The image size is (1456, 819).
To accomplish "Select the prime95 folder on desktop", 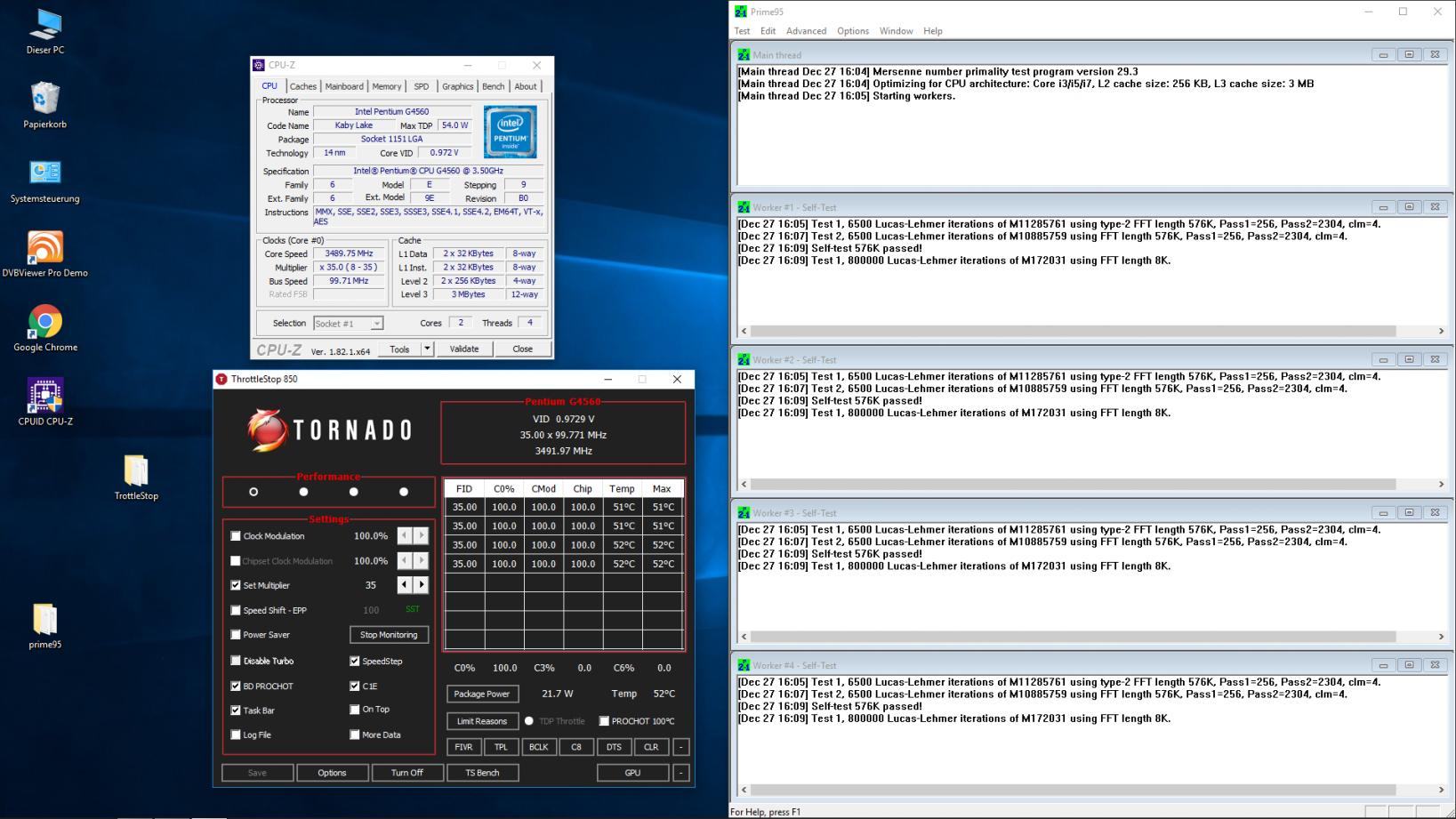I will point(44,626).
